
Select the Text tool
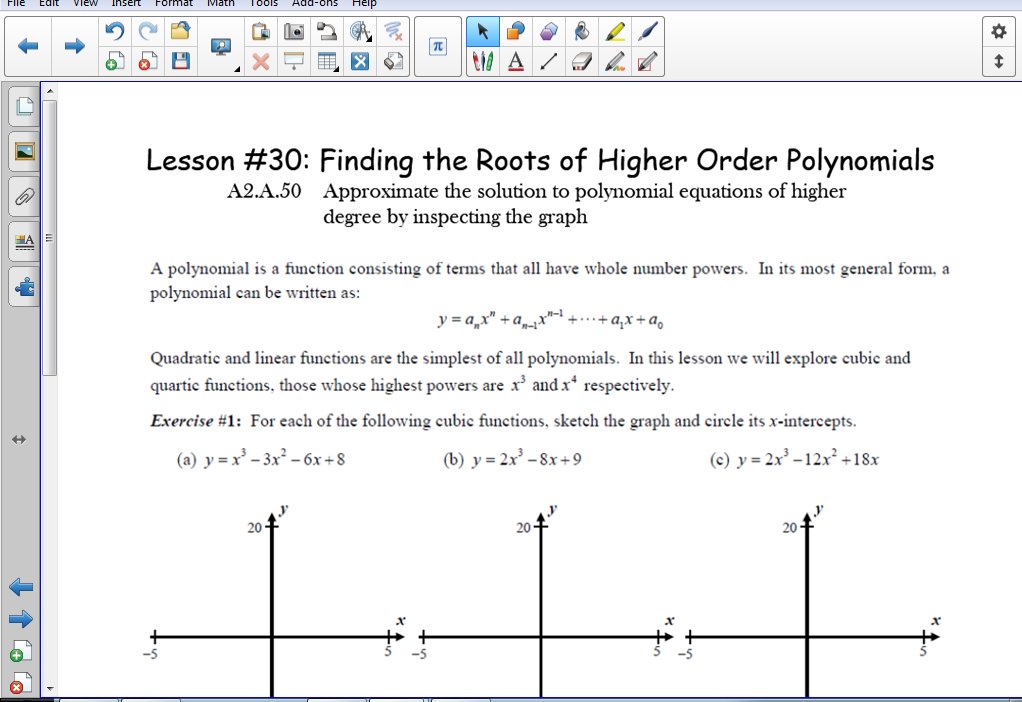(515, 61)
